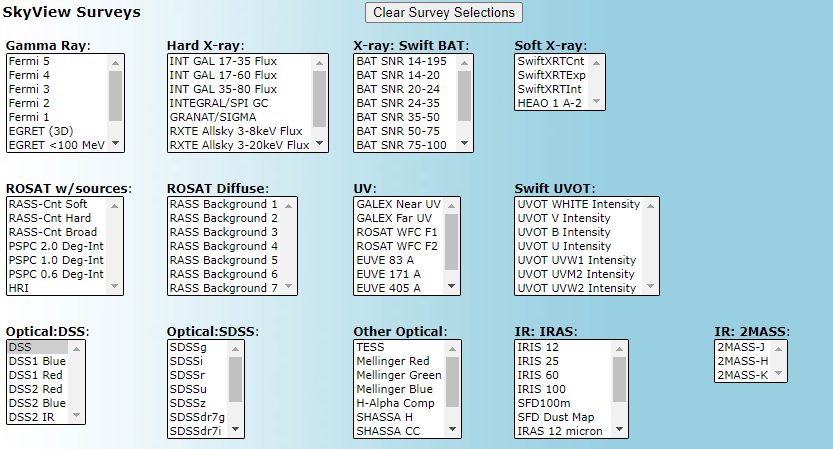Viewport: 833px width, 449px height.
Task: Select RXTE Allsky 3-8keV Flux
Action: coord(240,131)
